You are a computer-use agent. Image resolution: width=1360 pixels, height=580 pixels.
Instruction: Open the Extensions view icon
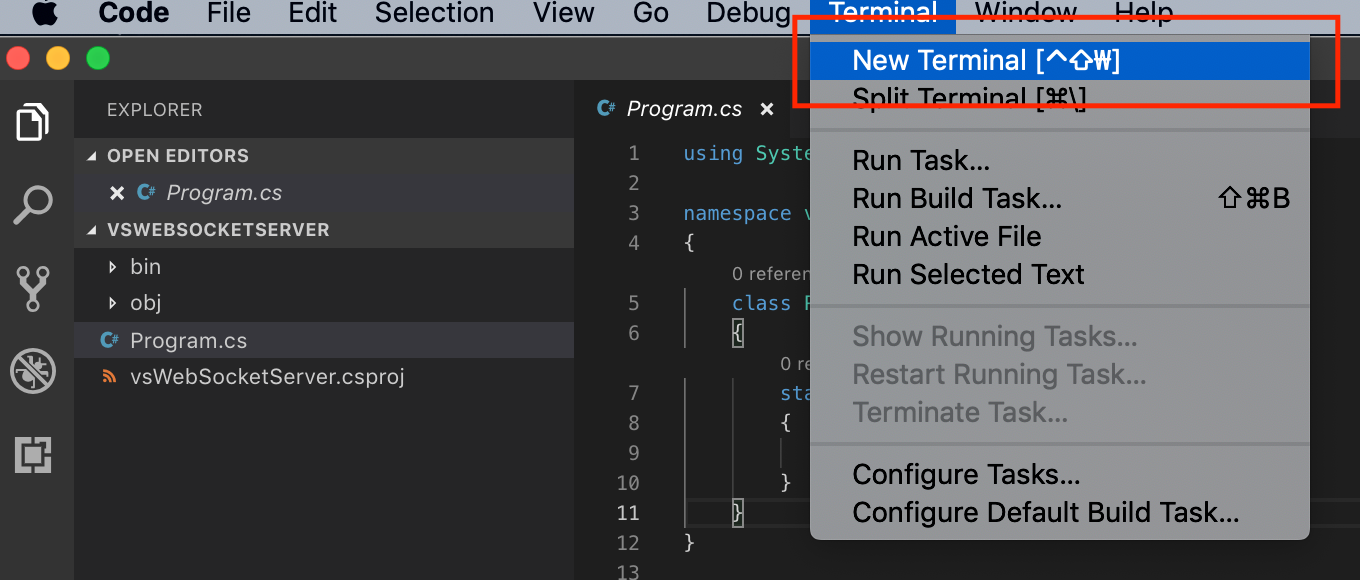pos(33,454)
